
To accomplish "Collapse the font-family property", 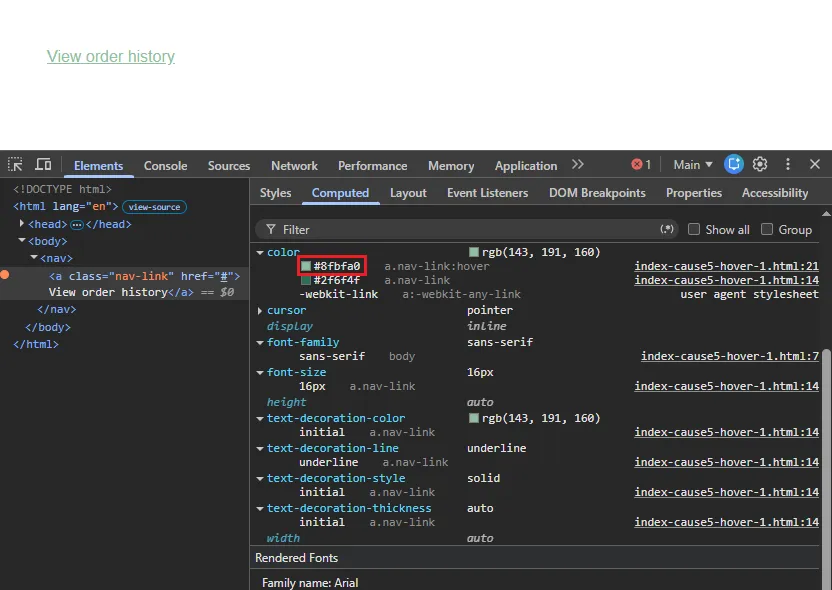I will pos(260,343).
